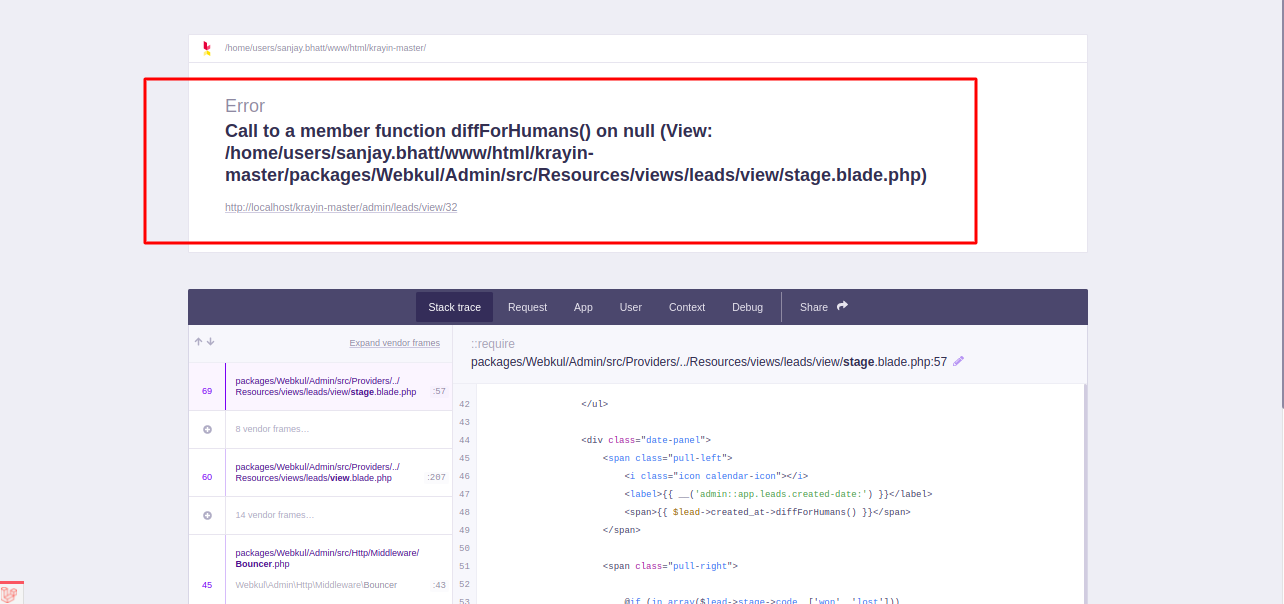This screenshot has width=1284, height=604.
Task: Switch to the Request tab
Action: point(527,306)
